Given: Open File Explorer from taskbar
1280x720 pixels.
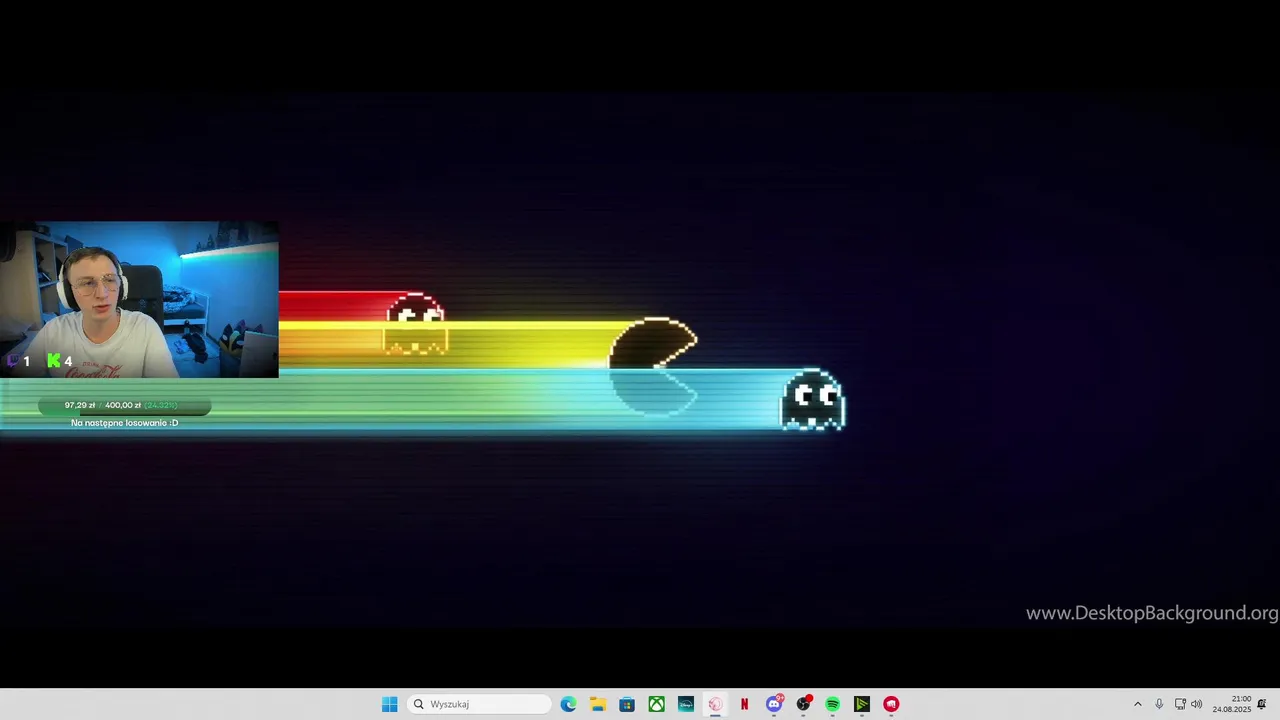Looking at the screenshot, I should click(598, 704).
